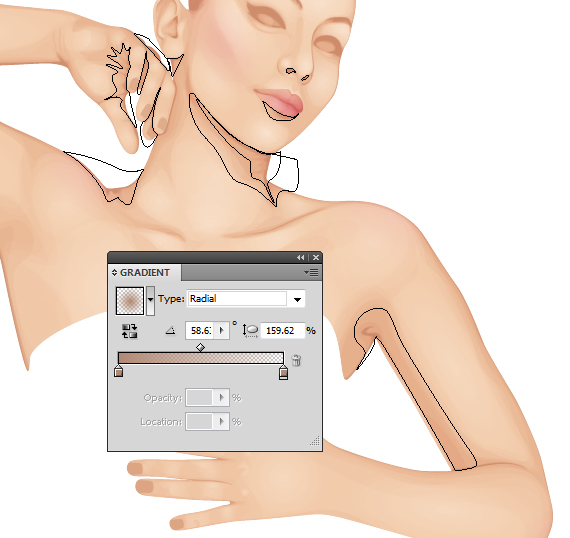Click the panel expand/collapse arrows beside GRADIENT
Viewport: 570px width, 538px height.
pos(115,272)
